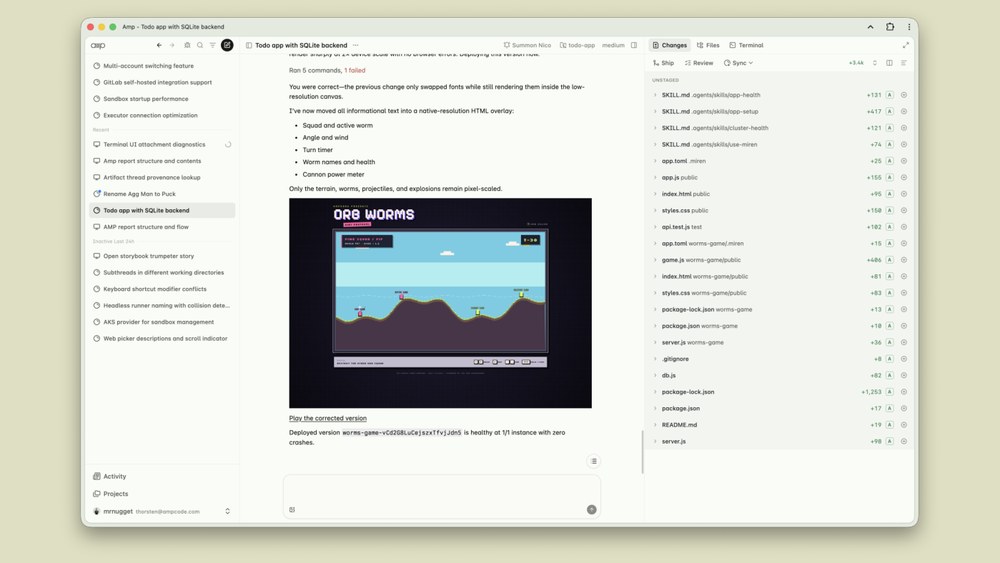Click the amp logo in the sidebar
1000x563 pixels.
click(x=98, y=45)
